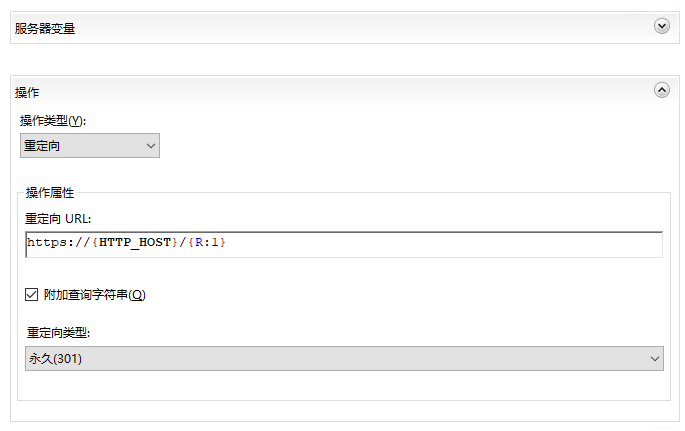This screenshot has height=431, width=685.
Task: Click the 附加查询字符串(Q) label text
Action: (x=95, y=295)
